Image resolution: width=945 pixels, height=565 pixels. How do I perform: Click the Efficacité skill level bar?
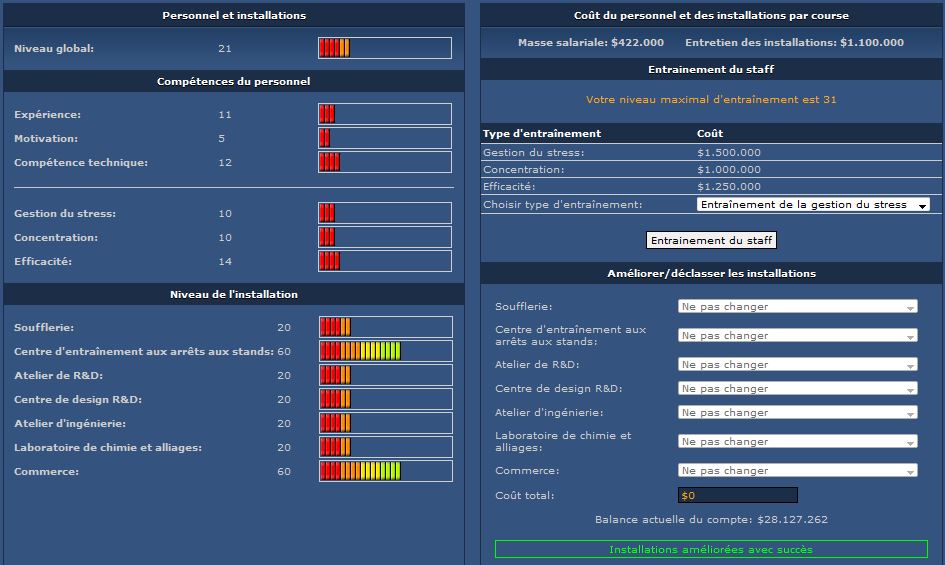pos(385,261)
